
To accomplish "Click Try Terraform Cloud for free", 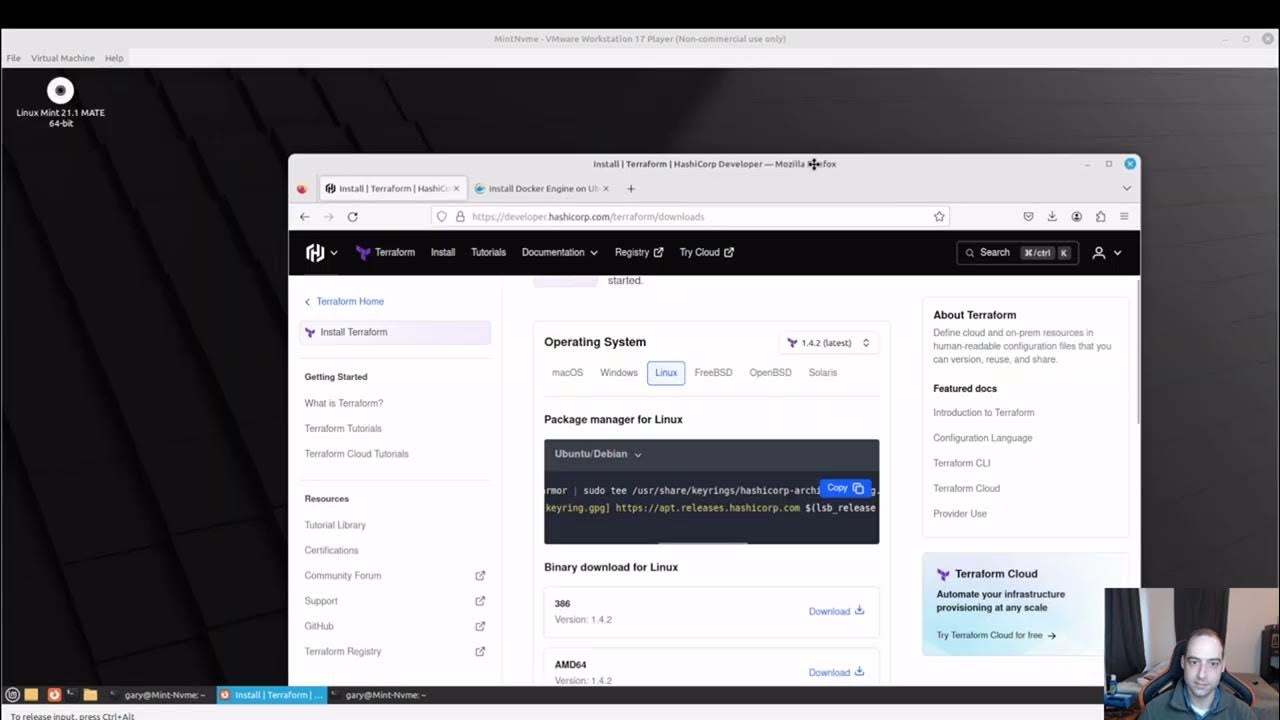I will click(x=996, y=635).
